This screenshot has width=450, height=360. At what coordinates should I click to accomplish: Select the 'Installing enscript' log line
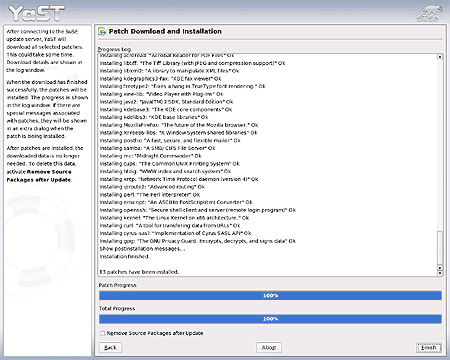176,202
